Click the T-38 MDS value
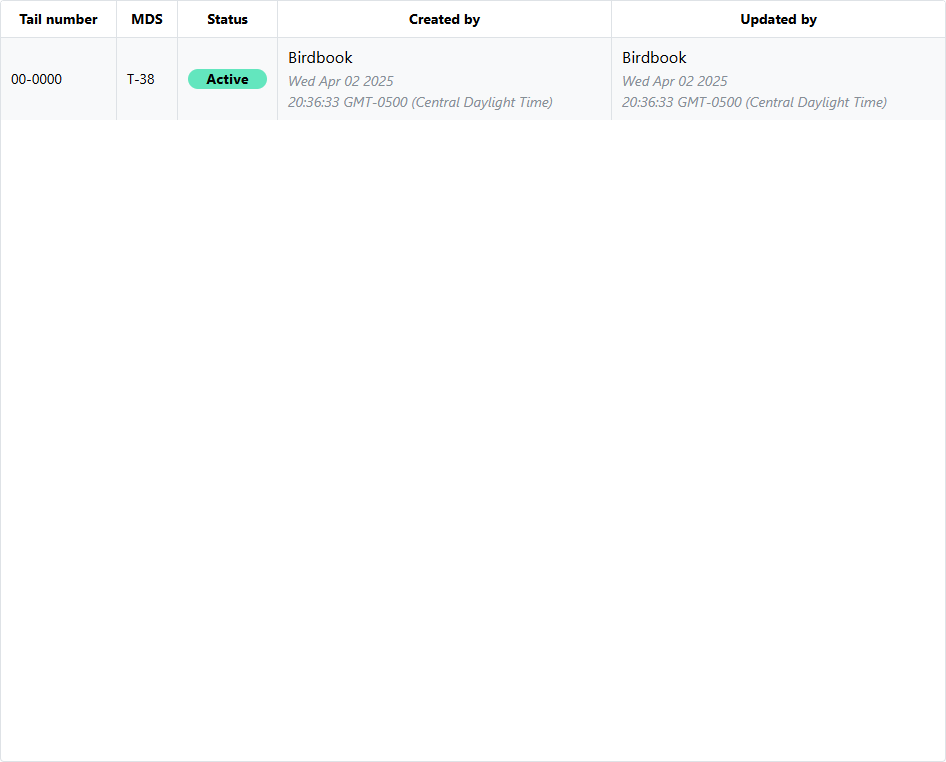 tap(141, 79)
